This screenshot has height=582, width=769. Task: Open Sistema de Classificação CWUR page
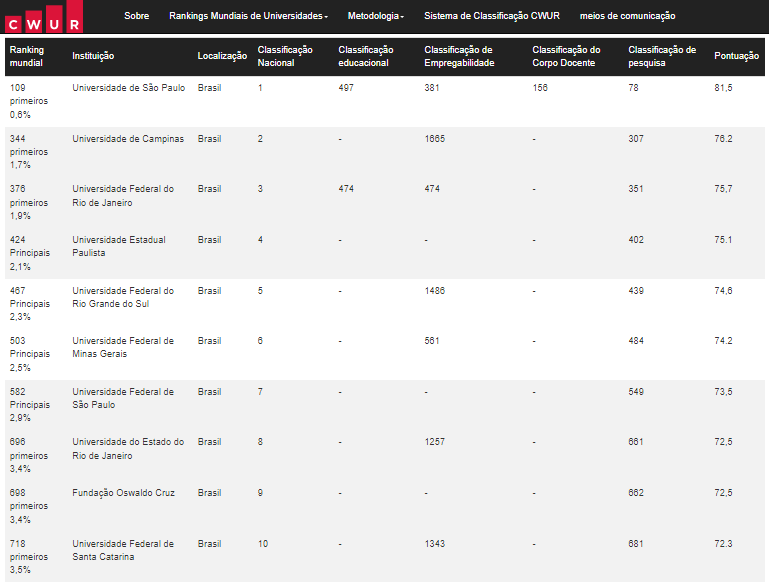(492, 16)
